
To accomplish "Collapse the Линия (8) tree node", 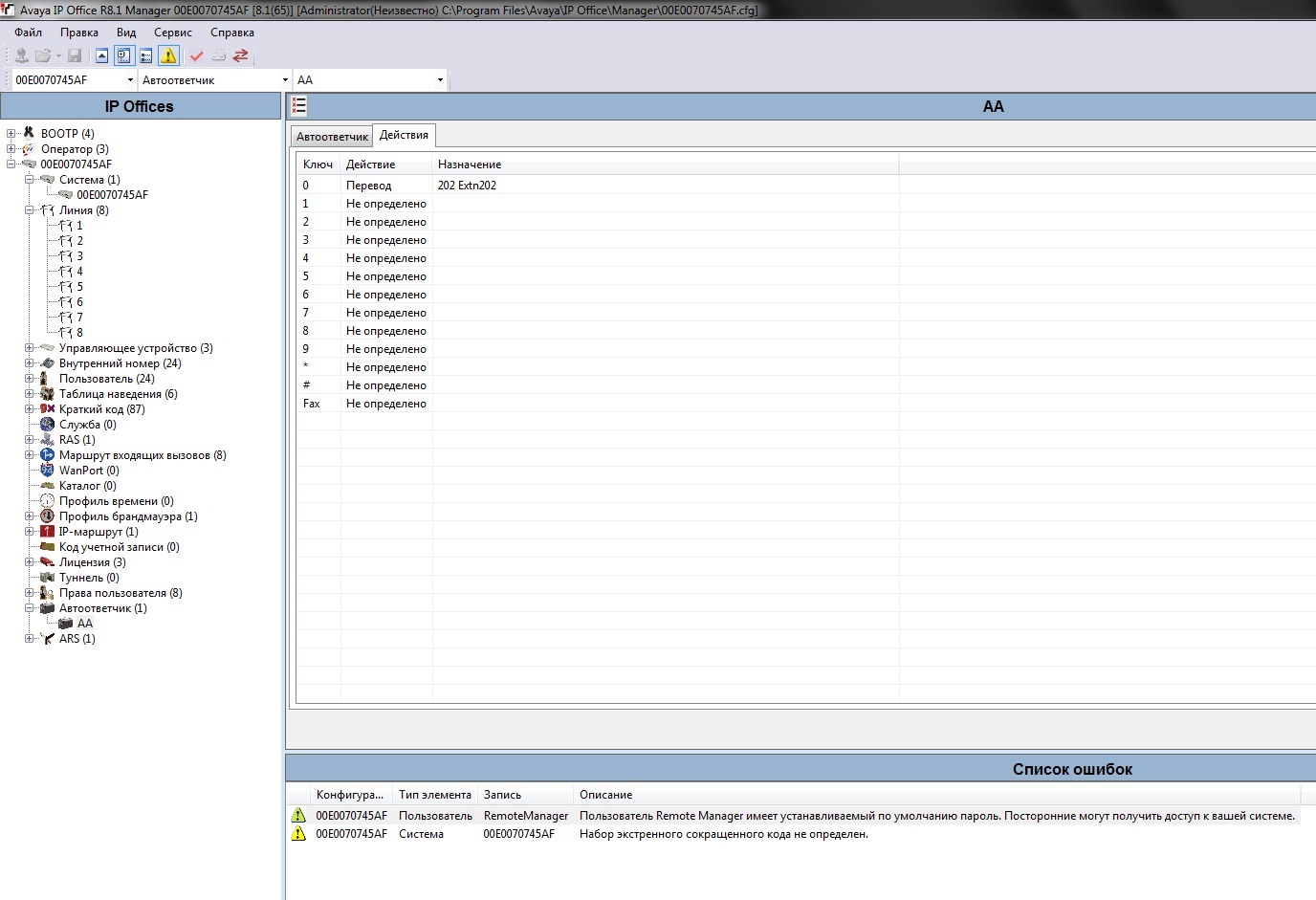I will pos(30,210).
